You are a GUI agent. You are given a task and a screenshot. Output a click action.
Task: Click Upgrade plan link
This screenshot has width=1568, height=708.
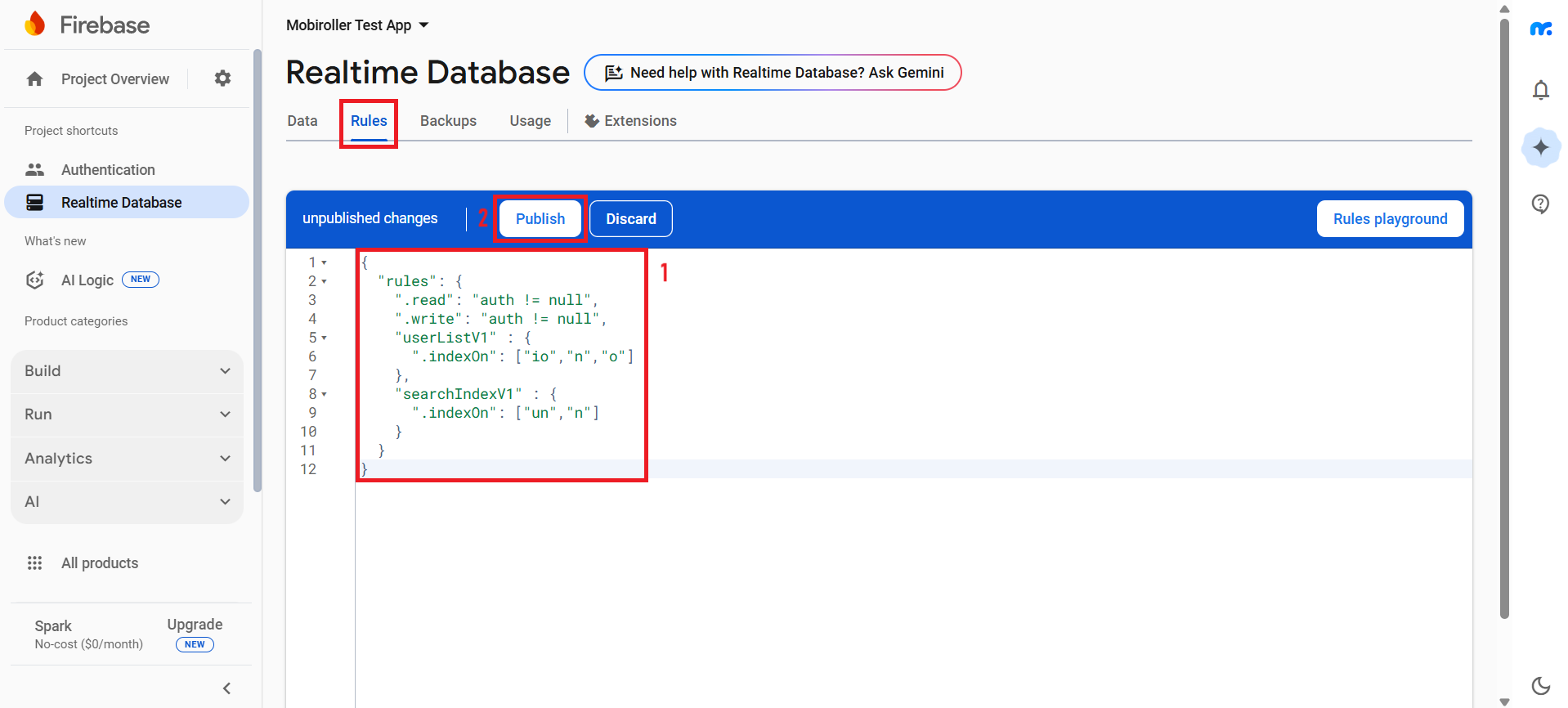click(195, 625)
